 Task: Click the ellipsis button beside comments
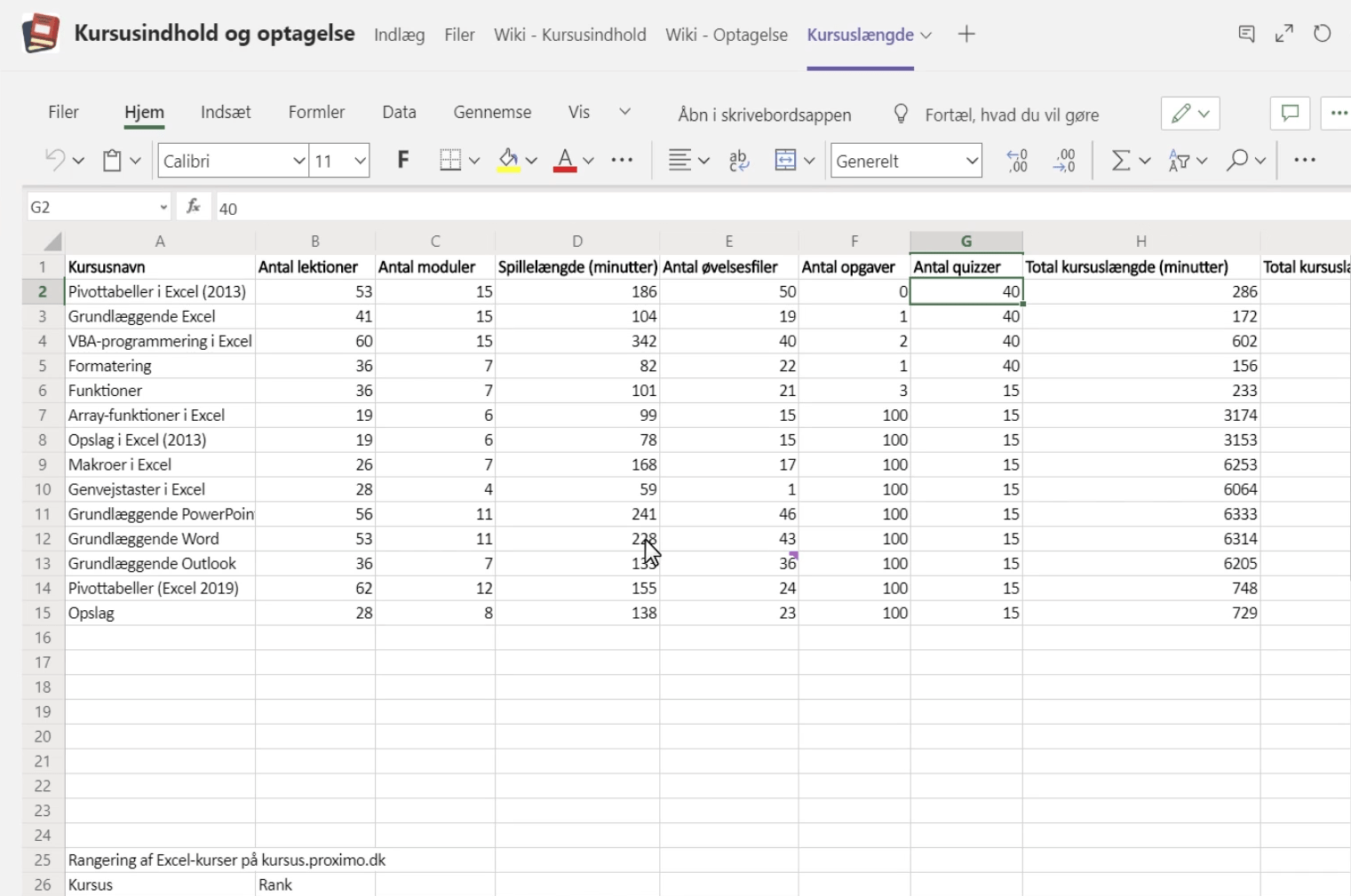tap(1338, 114)
